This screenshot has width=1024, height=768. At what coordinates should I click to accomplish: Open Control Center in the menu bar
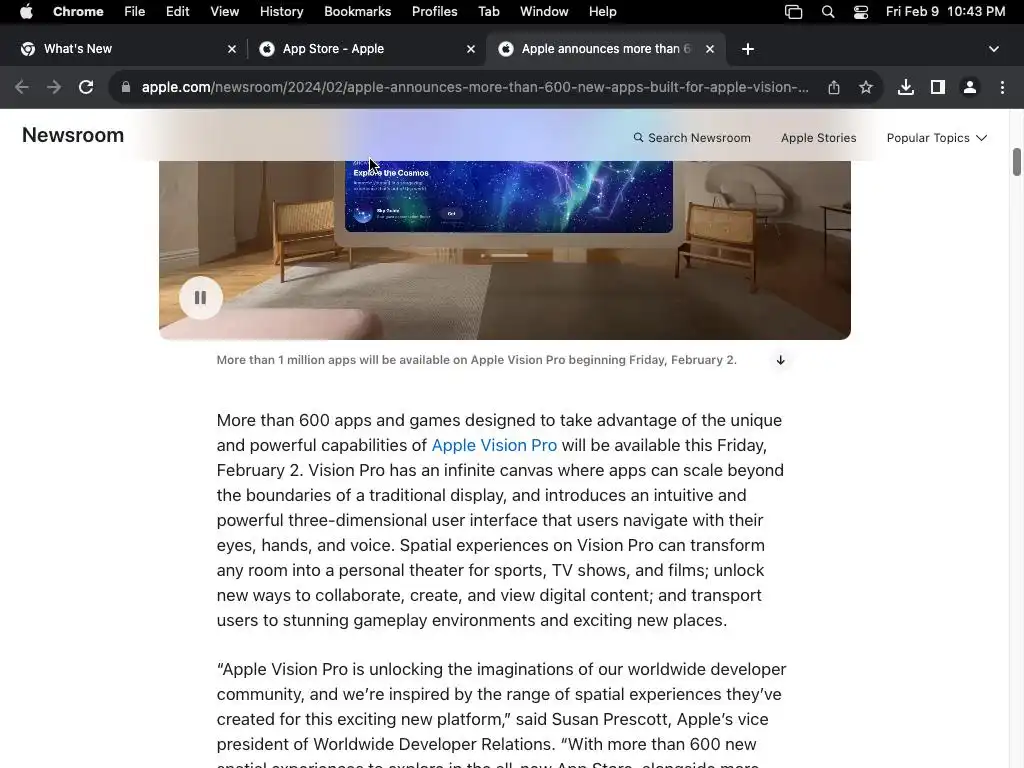tap(861, 12)
